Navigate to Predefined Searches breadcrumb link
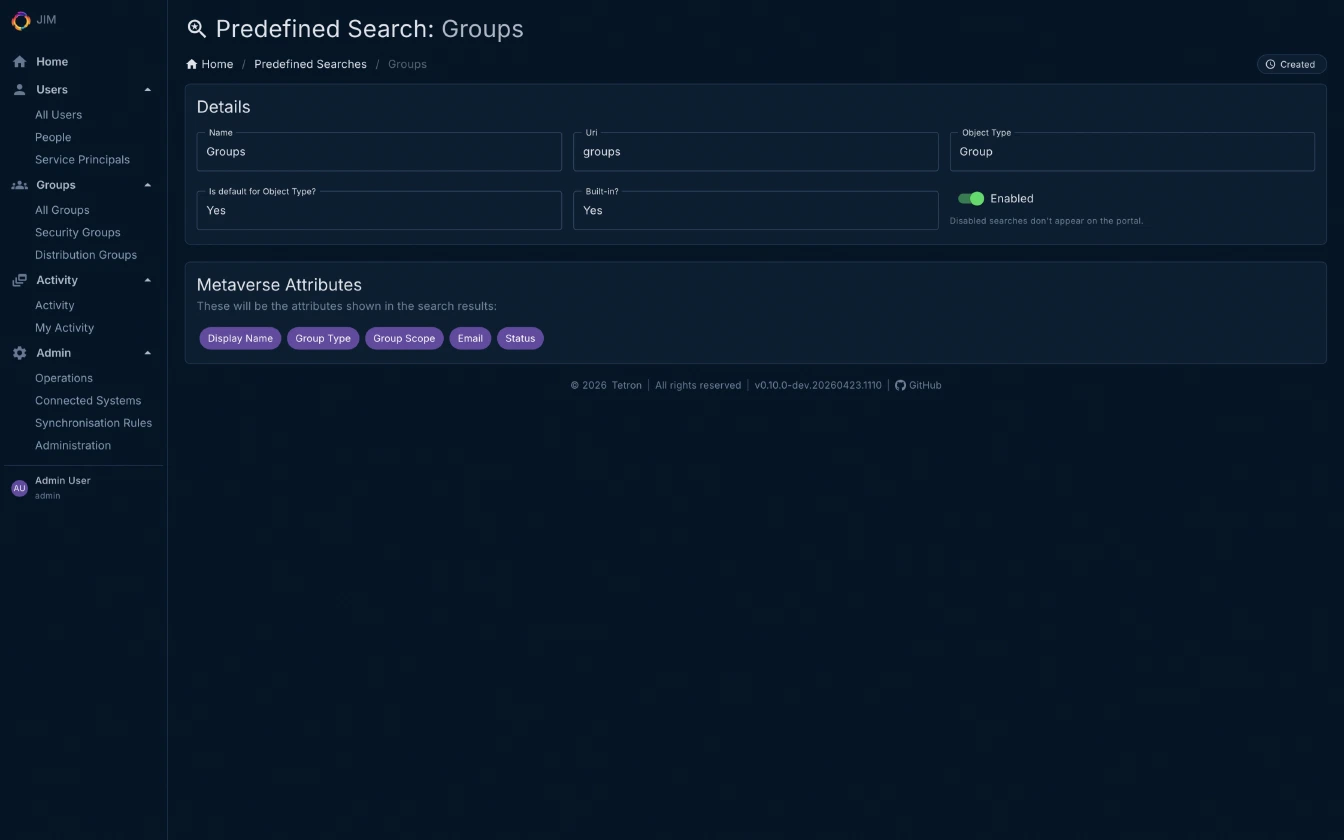 [310, 64]
